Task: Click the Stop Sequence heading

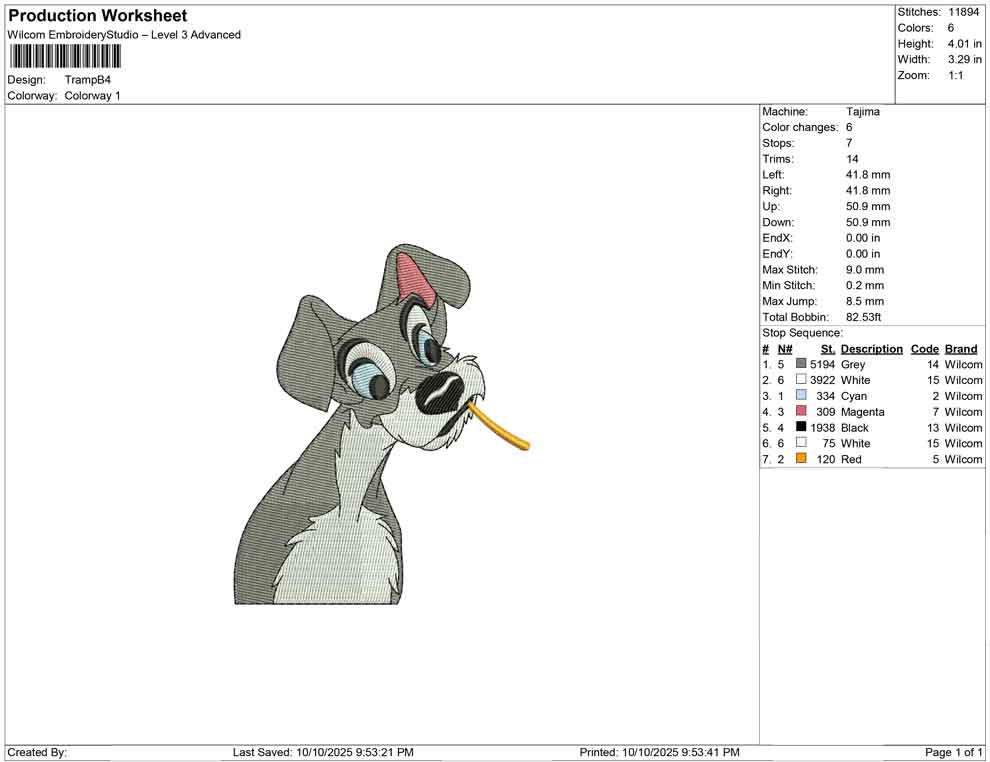Action: point(802,333)
